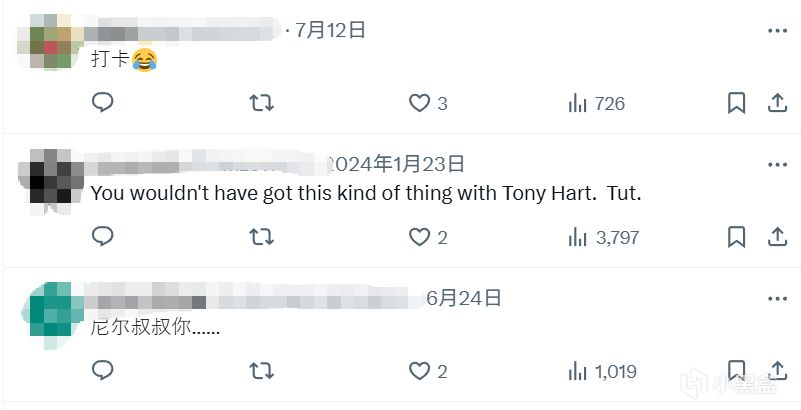Reply to the Tony Hart comment
This screenshot has width=801, height=410.
(103, 237)
